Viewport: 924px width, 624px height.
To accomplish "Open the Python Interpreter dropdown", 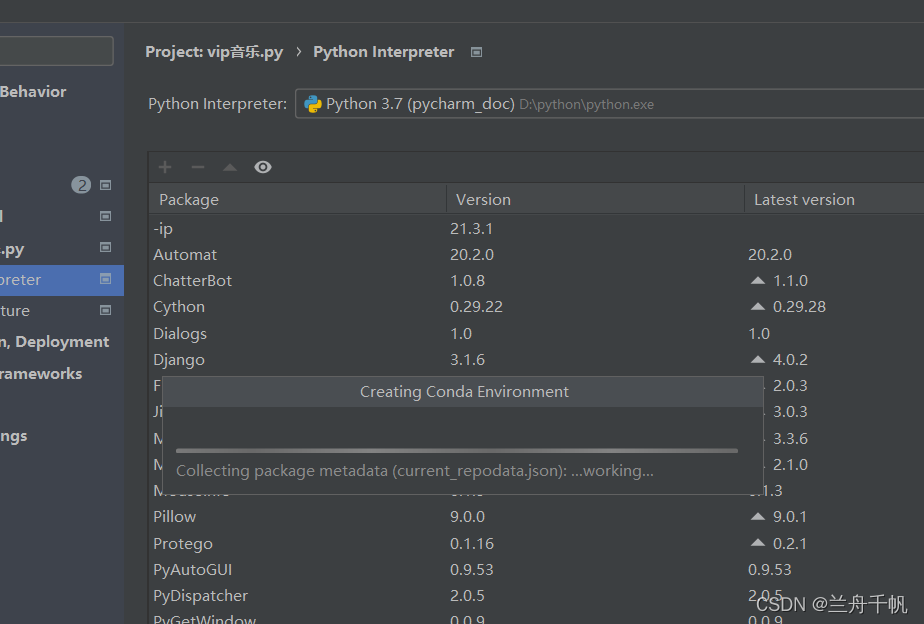I will (610, 104).
